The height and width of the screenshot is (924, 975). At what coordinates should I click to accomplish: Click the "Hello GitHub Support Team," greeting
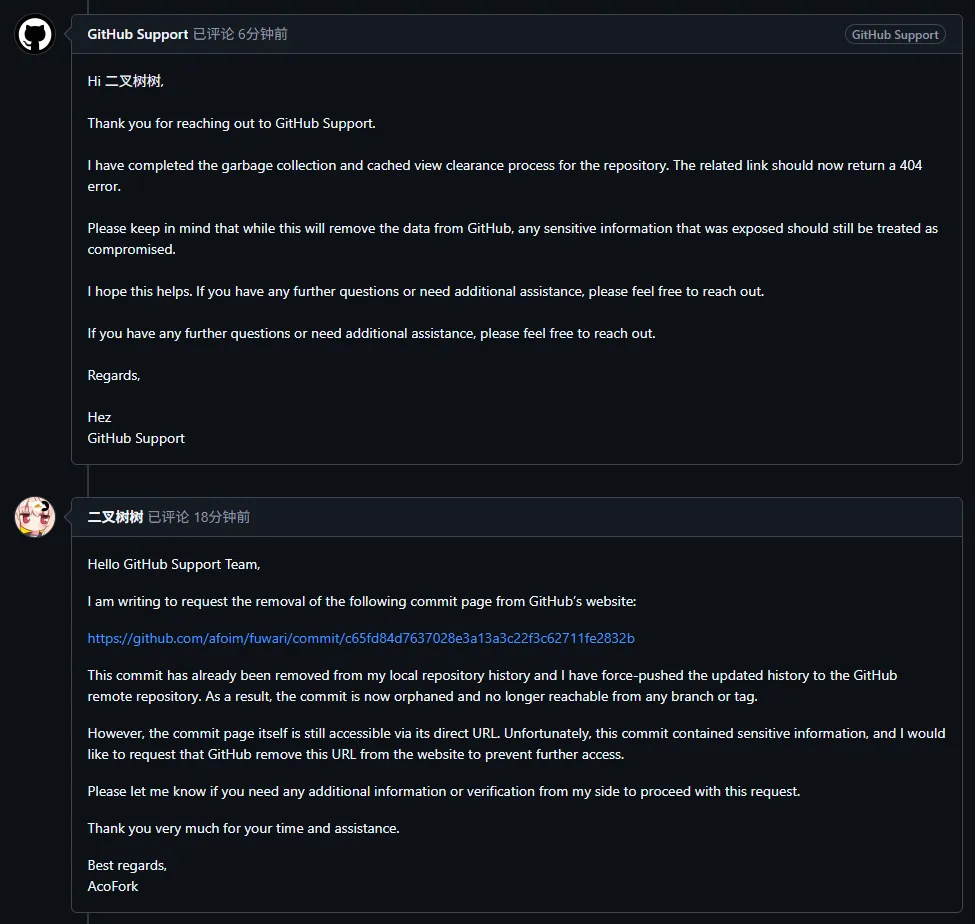click(174, 564)
